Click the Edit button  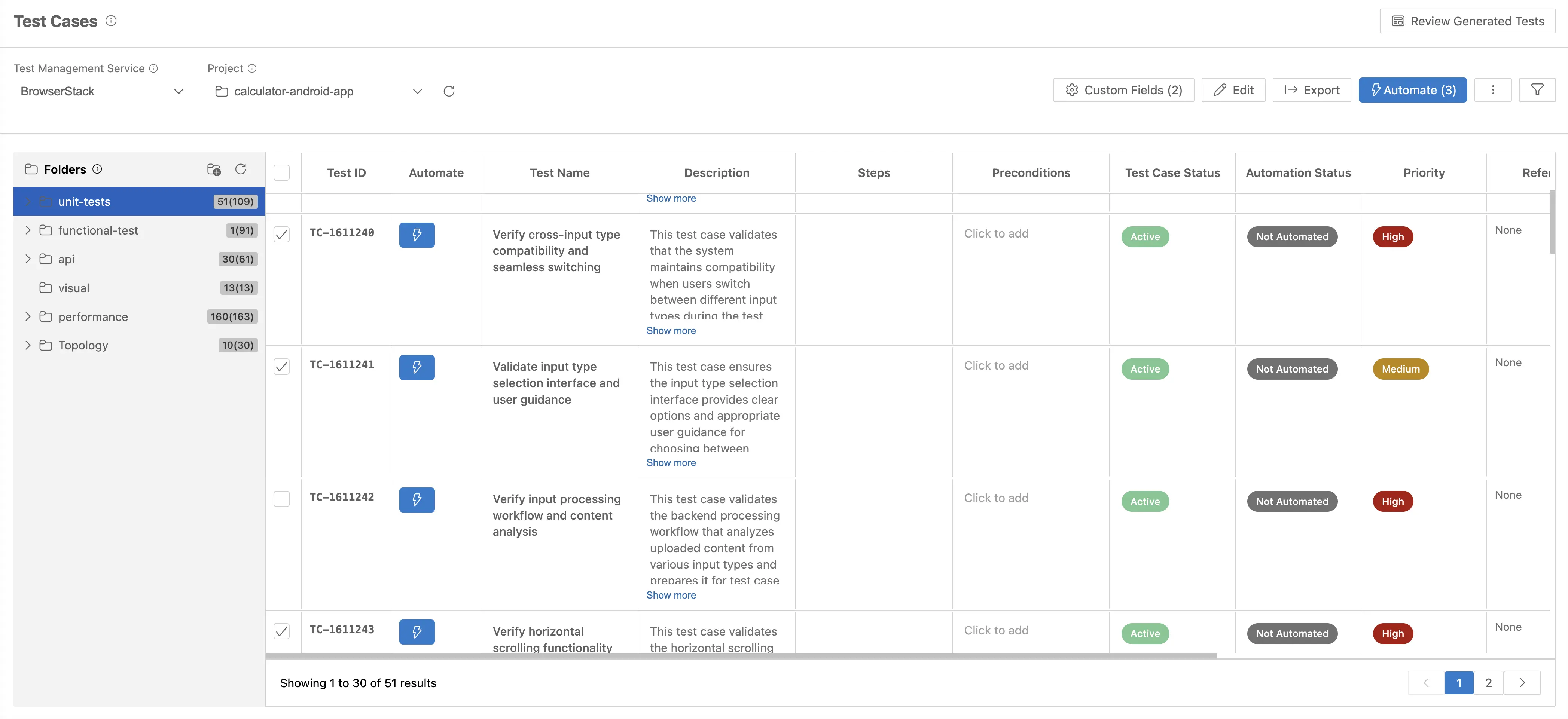coord(1233,90)
